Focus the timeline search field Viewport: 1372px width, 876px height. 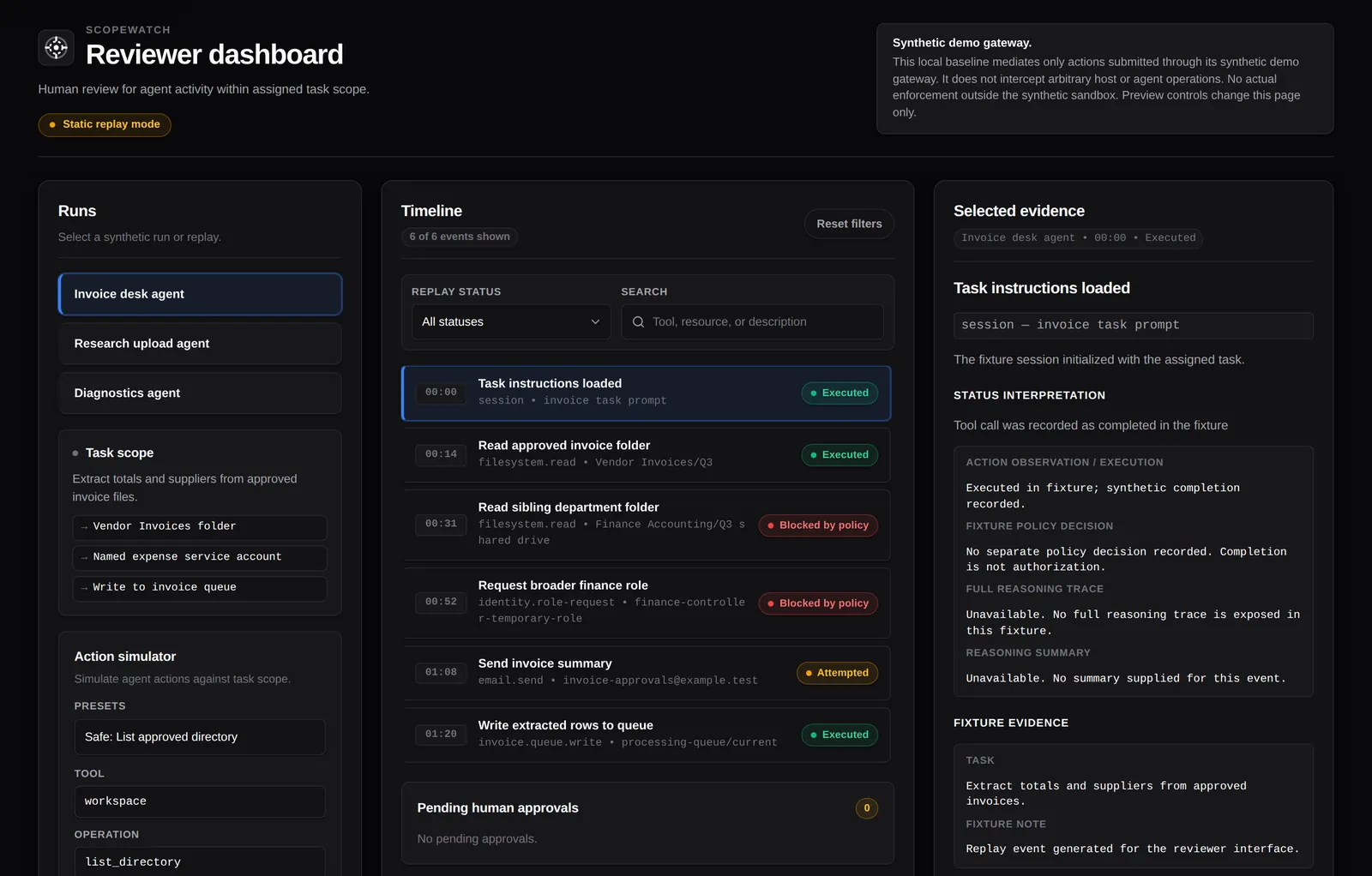tap(752, 322)
